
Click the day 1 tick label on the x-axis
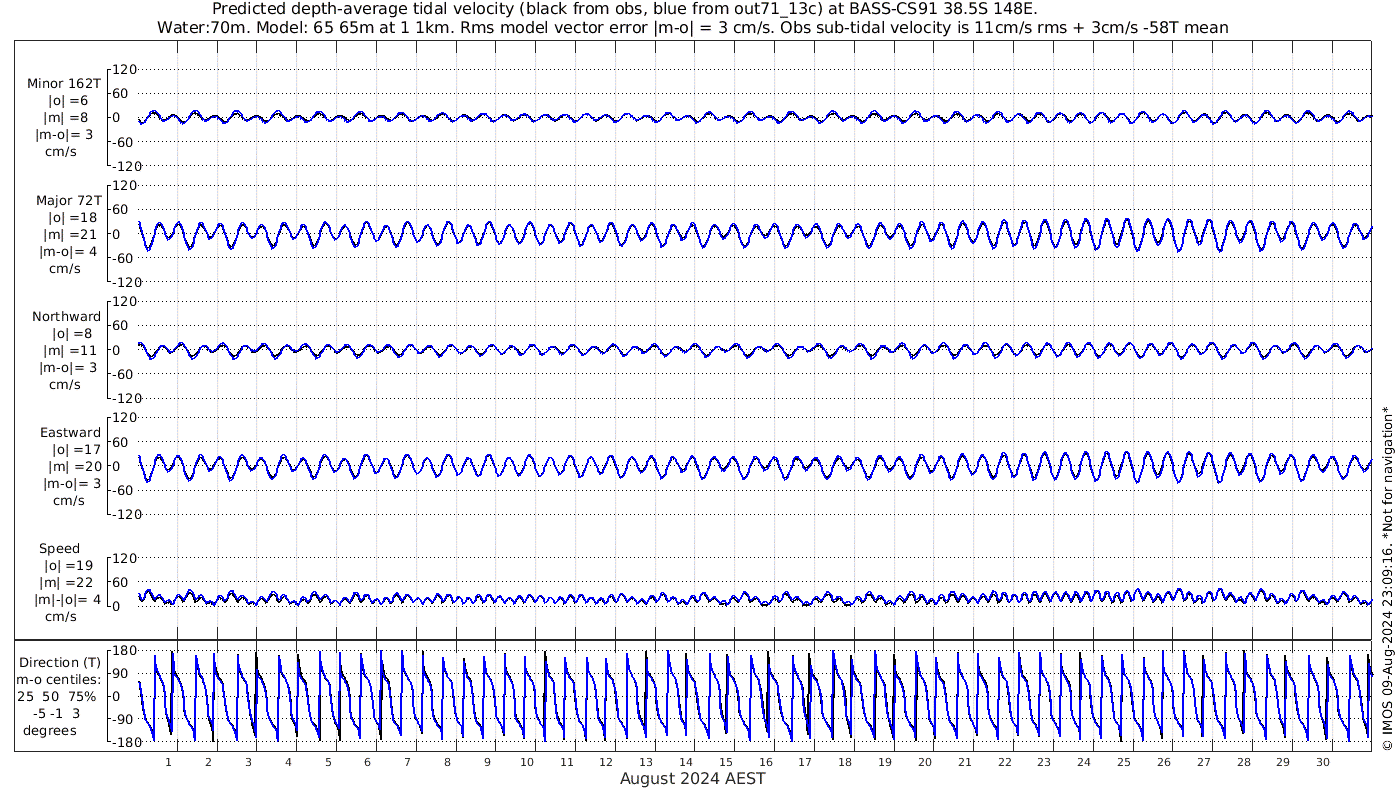pyautogui.click(x=169, y=762)
